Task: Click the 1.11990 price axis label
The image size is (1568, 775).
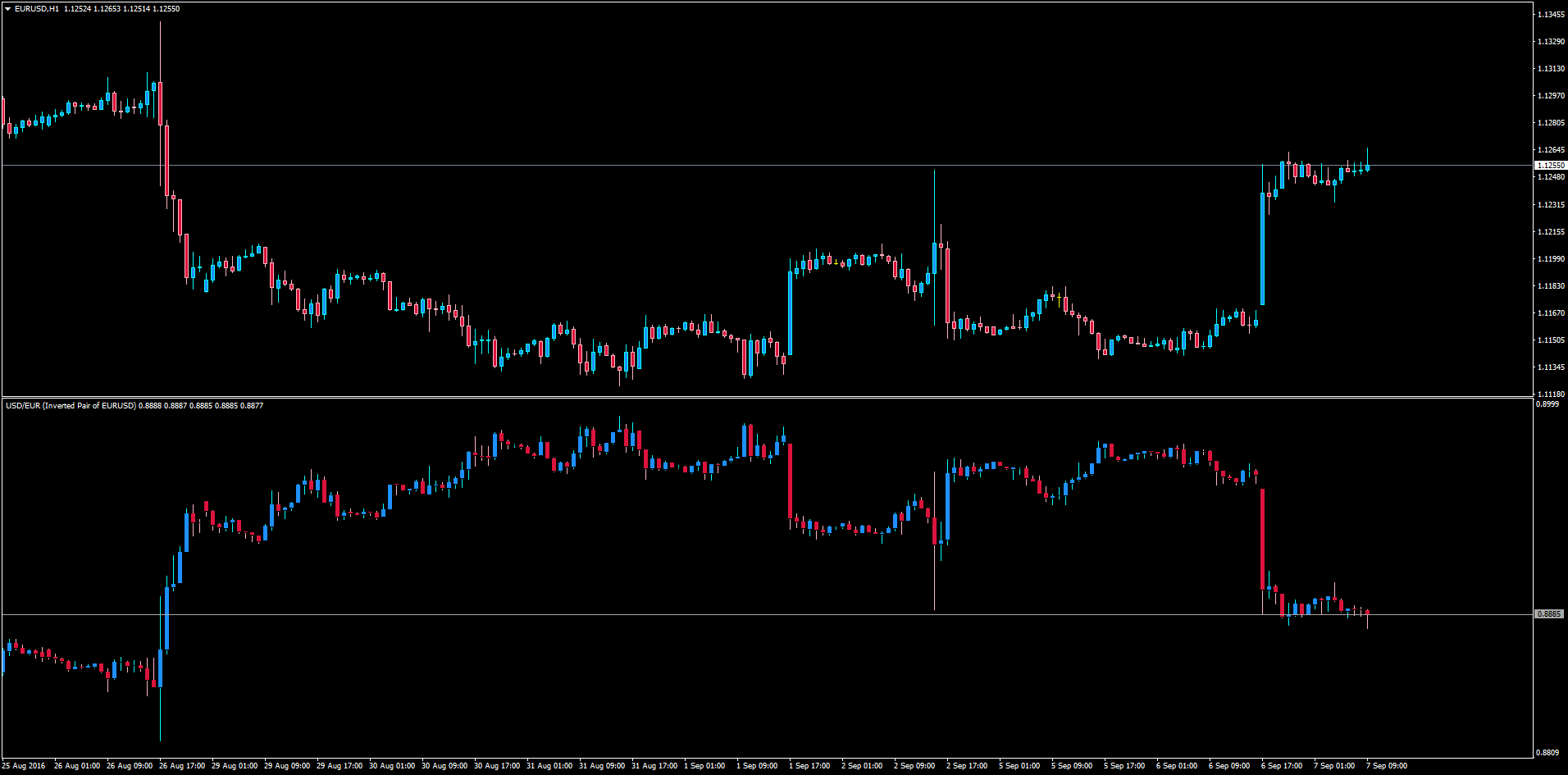Action: pyautogui.click(x=1551, y=259)
